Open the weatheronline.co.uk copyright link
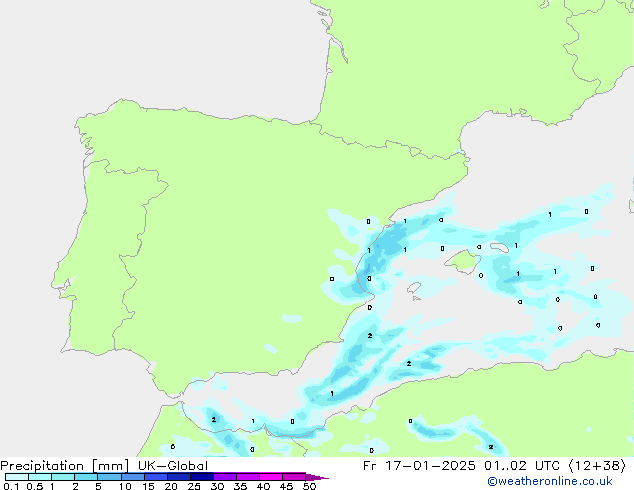 (x=550, y=481)
